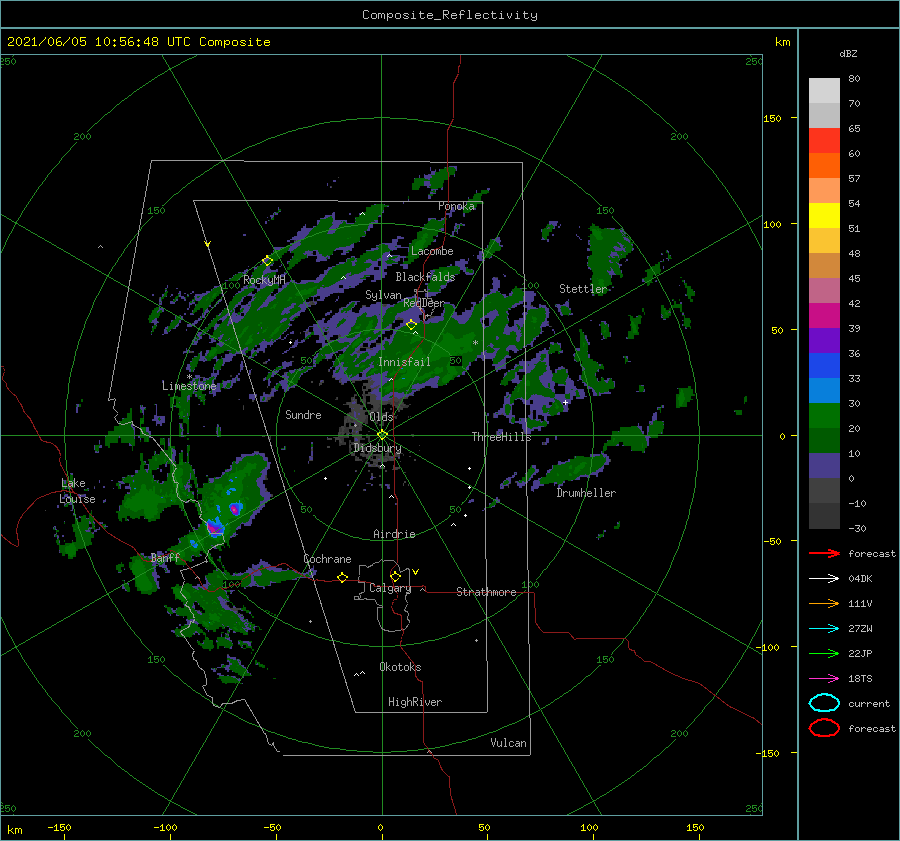
Task: Click the red forecast ellipse legend icon
Action: coord(824,728)
